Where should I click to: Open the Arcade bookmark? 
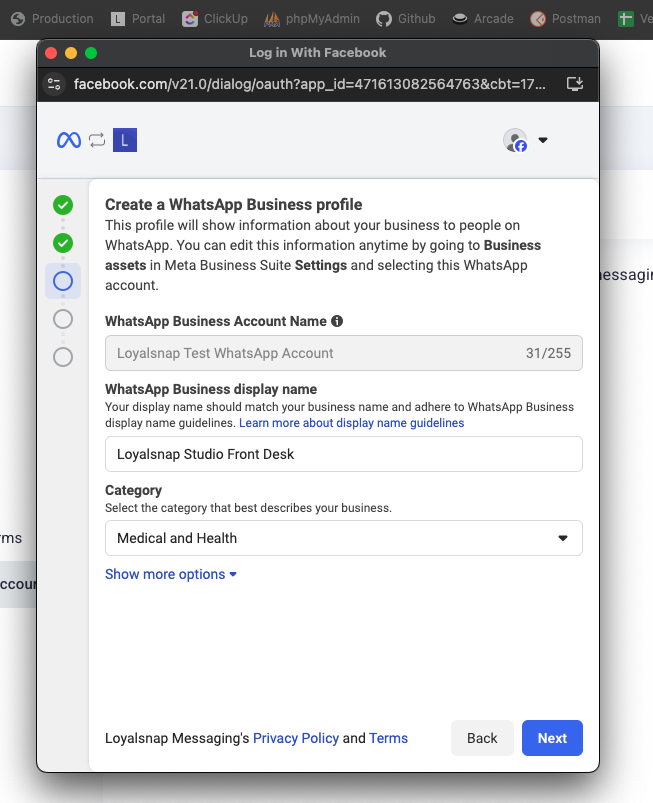click(482, 19)
